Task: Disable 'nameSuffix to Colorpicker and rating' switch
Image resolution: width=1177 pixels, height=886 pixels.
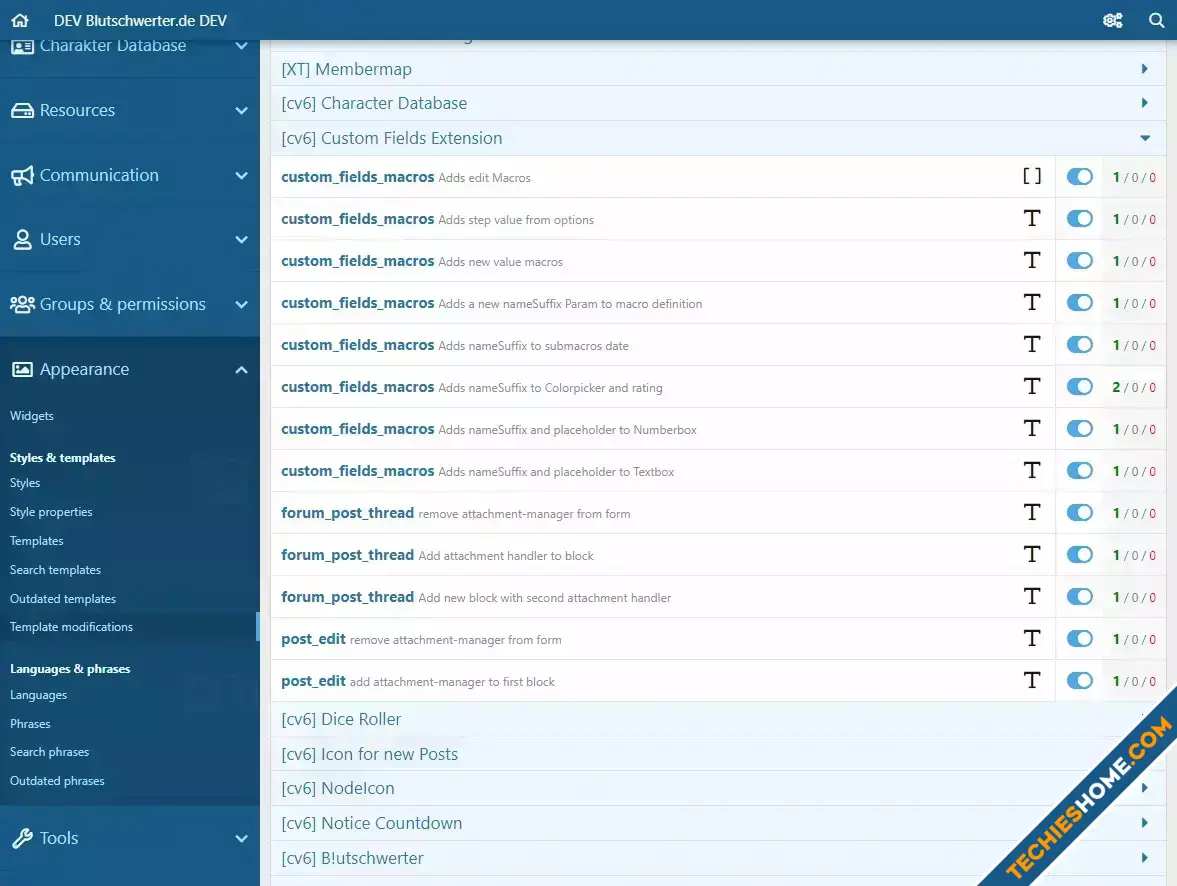Action: pyautogui.click(x=1079, y=387)
